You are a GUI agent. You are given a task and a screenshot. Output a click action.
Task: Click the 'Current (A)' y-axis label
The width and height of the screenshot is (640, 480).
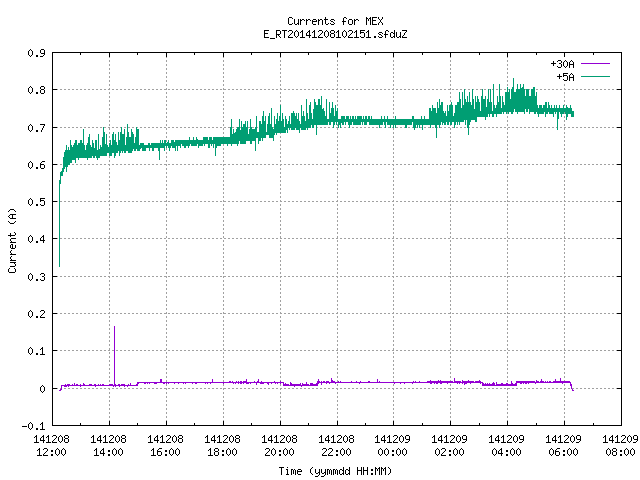[x=12, y=240]
